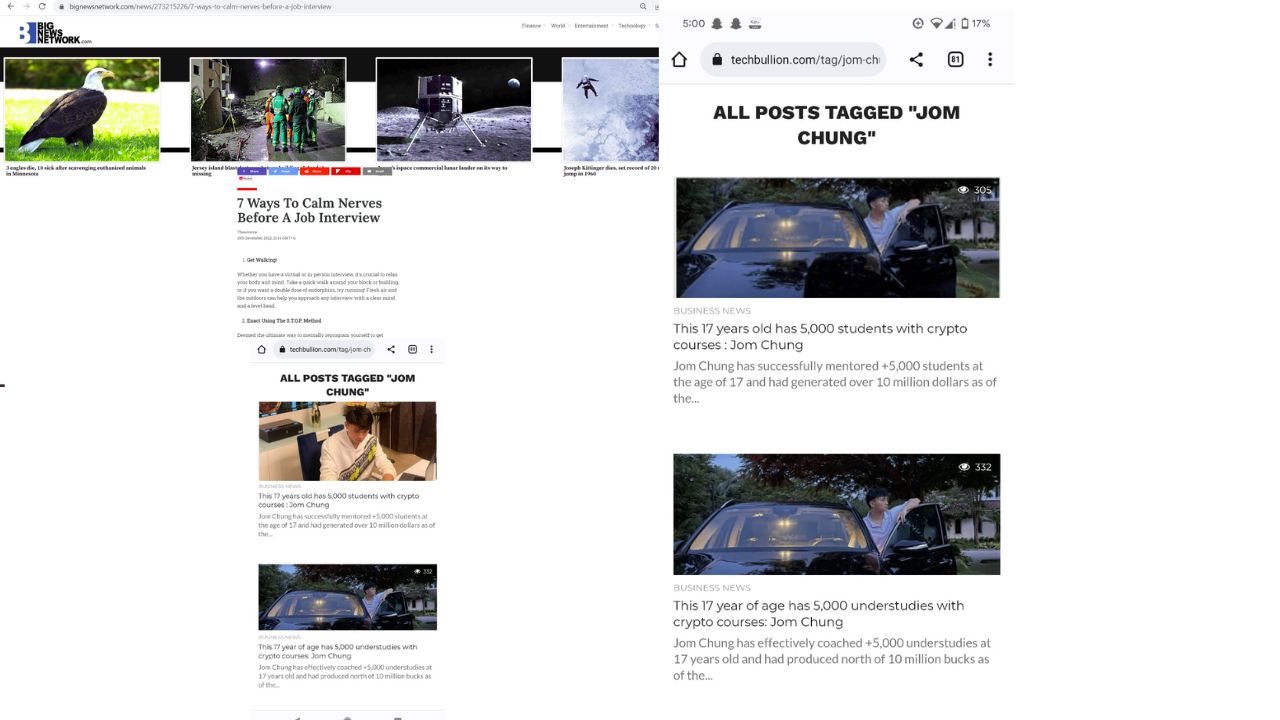Tap the Wi-Fi status icon
Screen dimensions: 1280x720
[936, 24]
